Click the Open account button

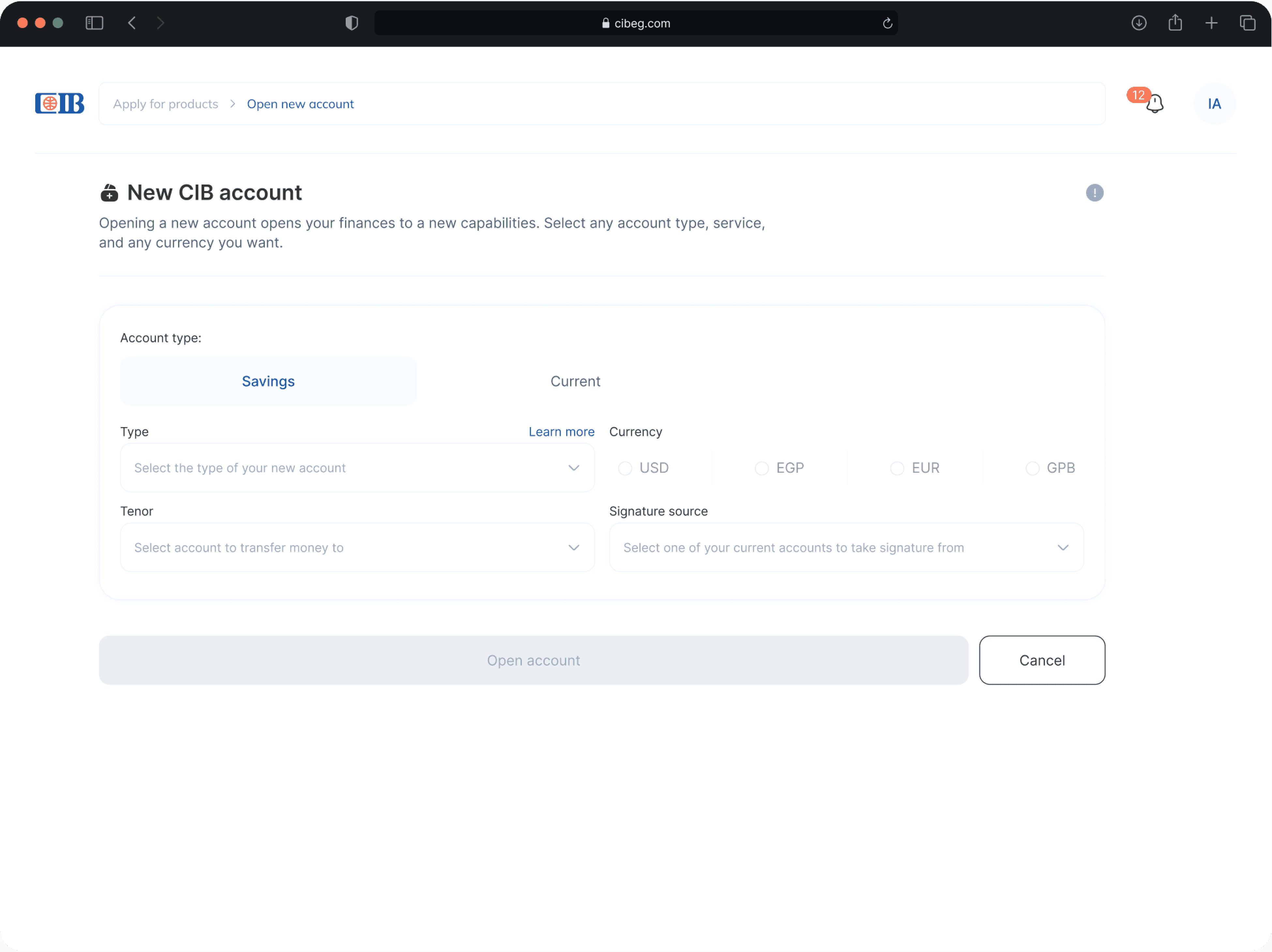533,661
